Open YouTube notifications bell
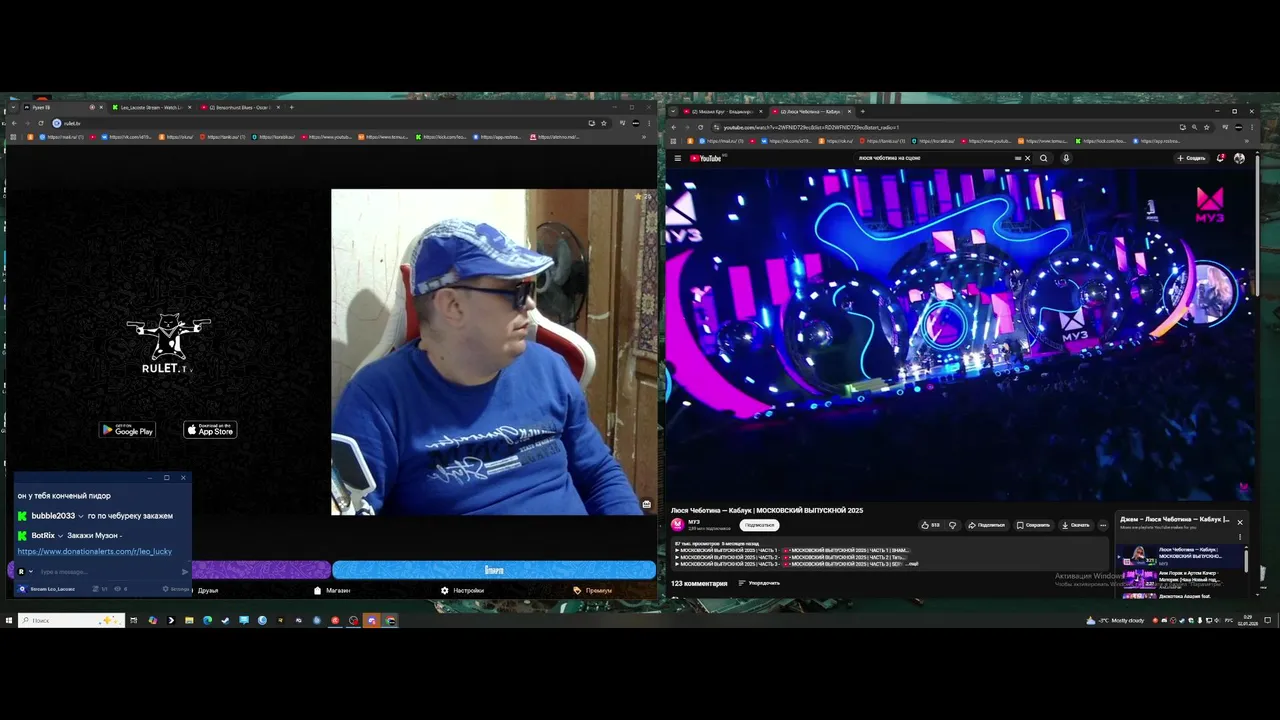Screen dimensions: 1280x720 pos(1221,158)
